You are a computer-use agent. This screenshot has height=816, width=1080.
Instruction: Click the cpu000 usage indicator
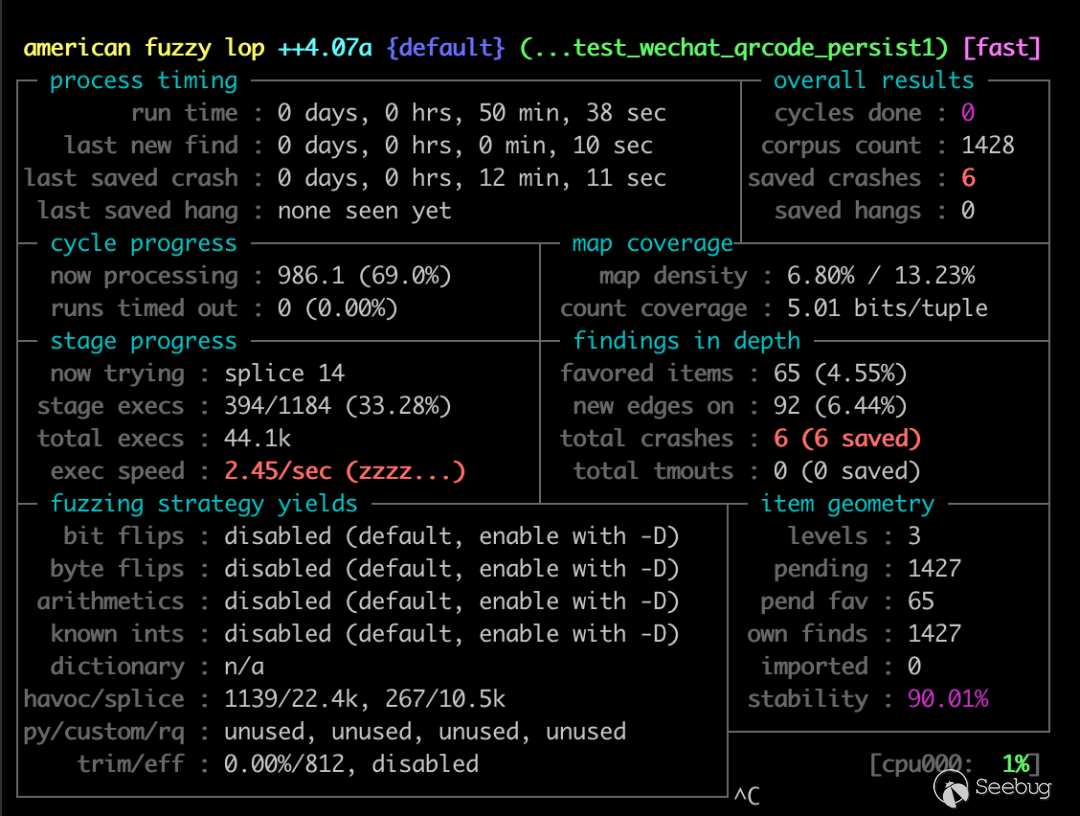tap(955, 765)
